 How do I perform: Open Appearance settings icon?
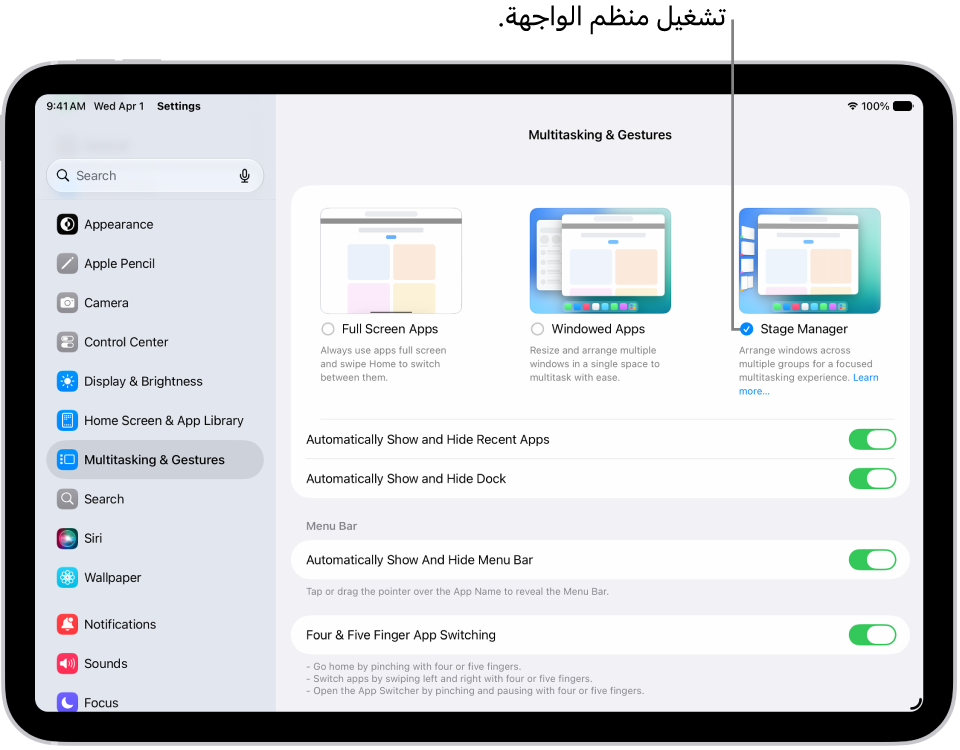pos(67,224)
